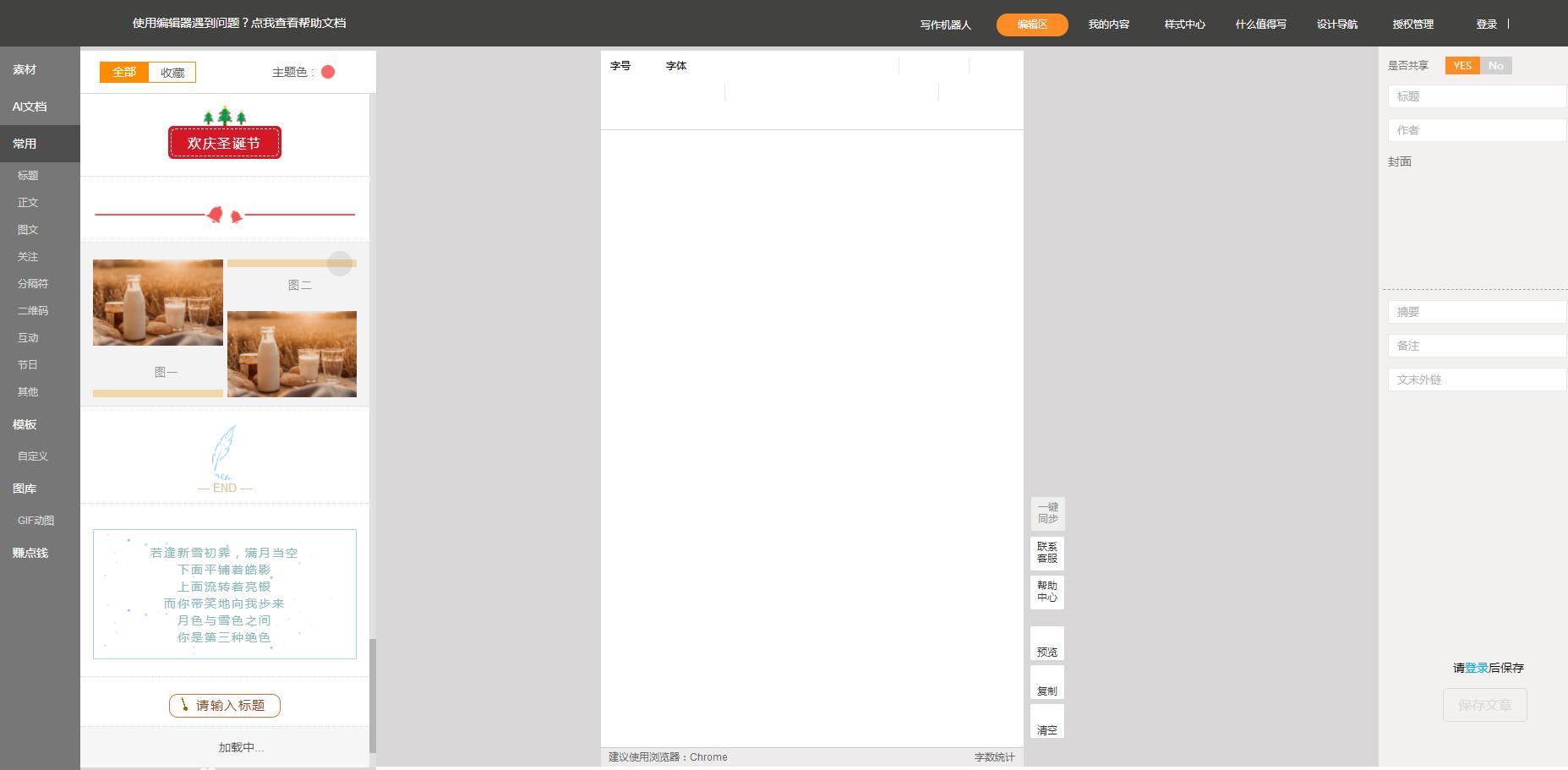Screen dimensions: 1568x770
Task: Clear the editor with 清空
Action: (1047, 721)
